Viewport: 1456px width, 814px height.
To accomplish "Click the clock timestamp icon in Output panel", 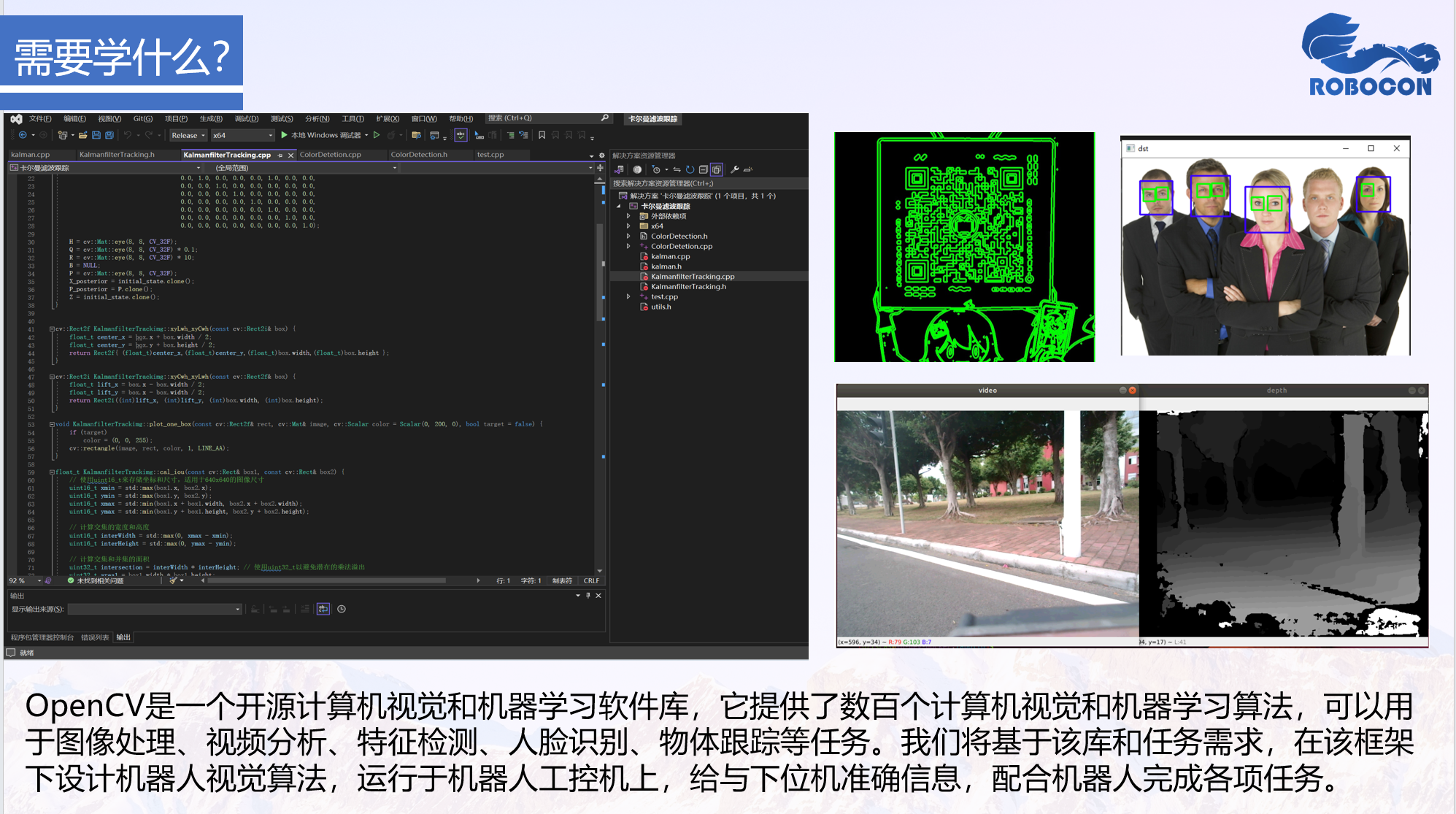I will [341, 609].
